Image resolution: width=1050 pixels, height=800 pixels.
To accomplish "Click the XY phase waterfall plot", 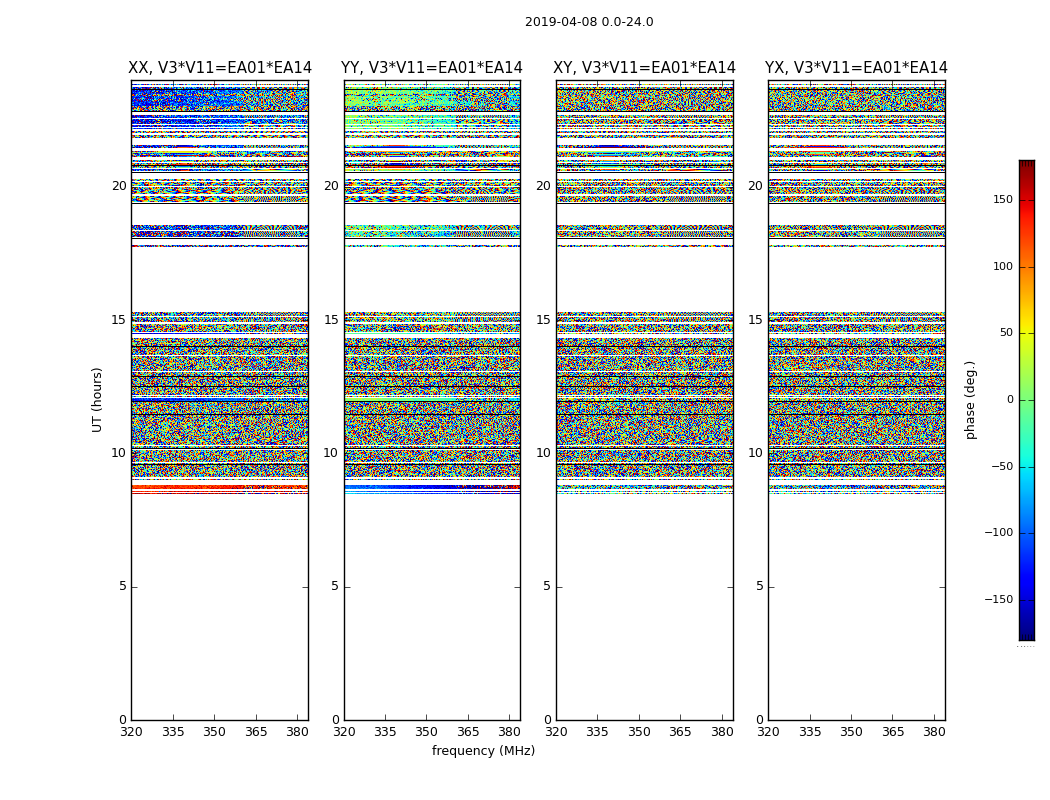I will (644, 400).
